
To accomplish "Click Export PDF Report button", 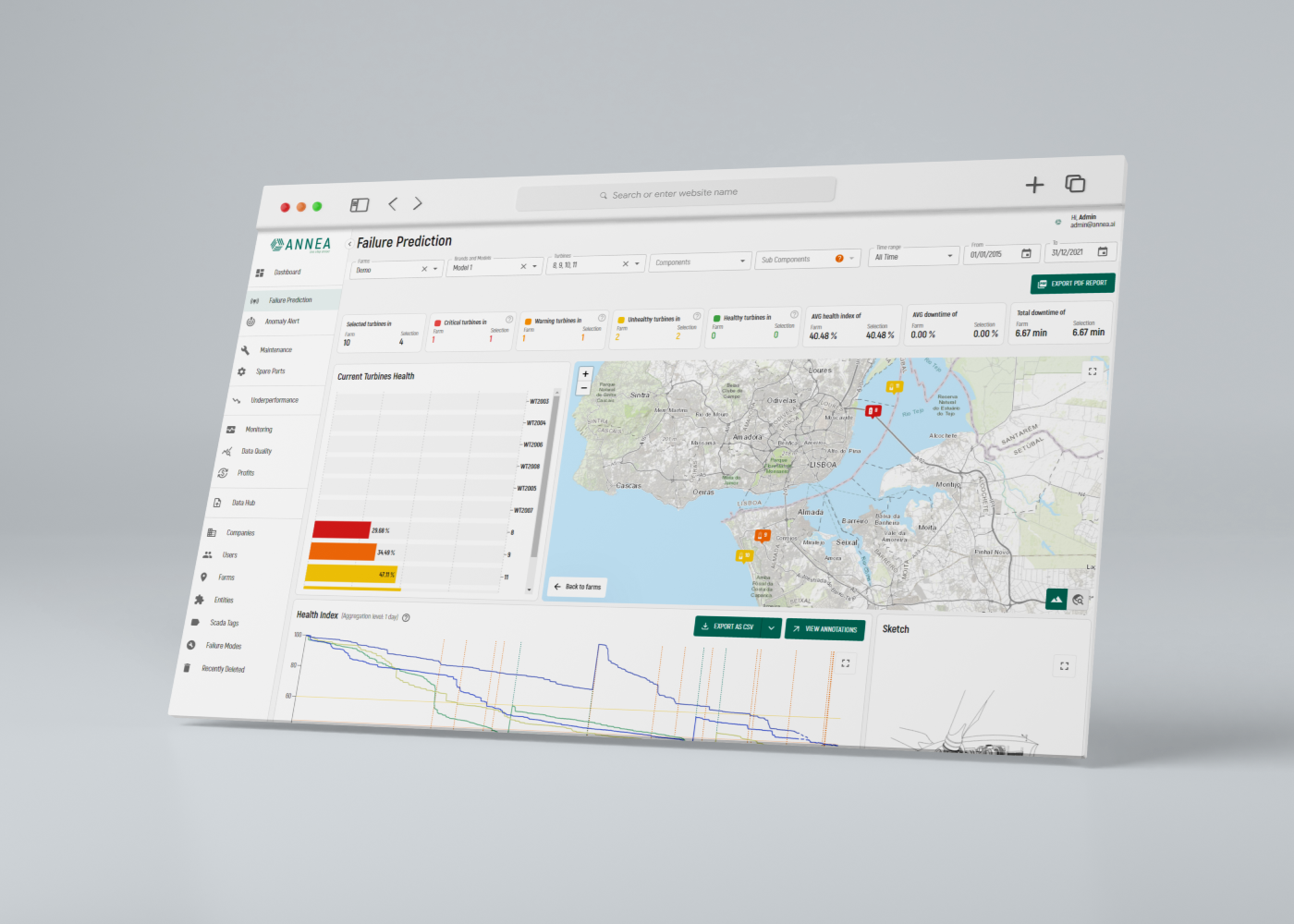I will pyautogui.click(x=1072, y=284).
